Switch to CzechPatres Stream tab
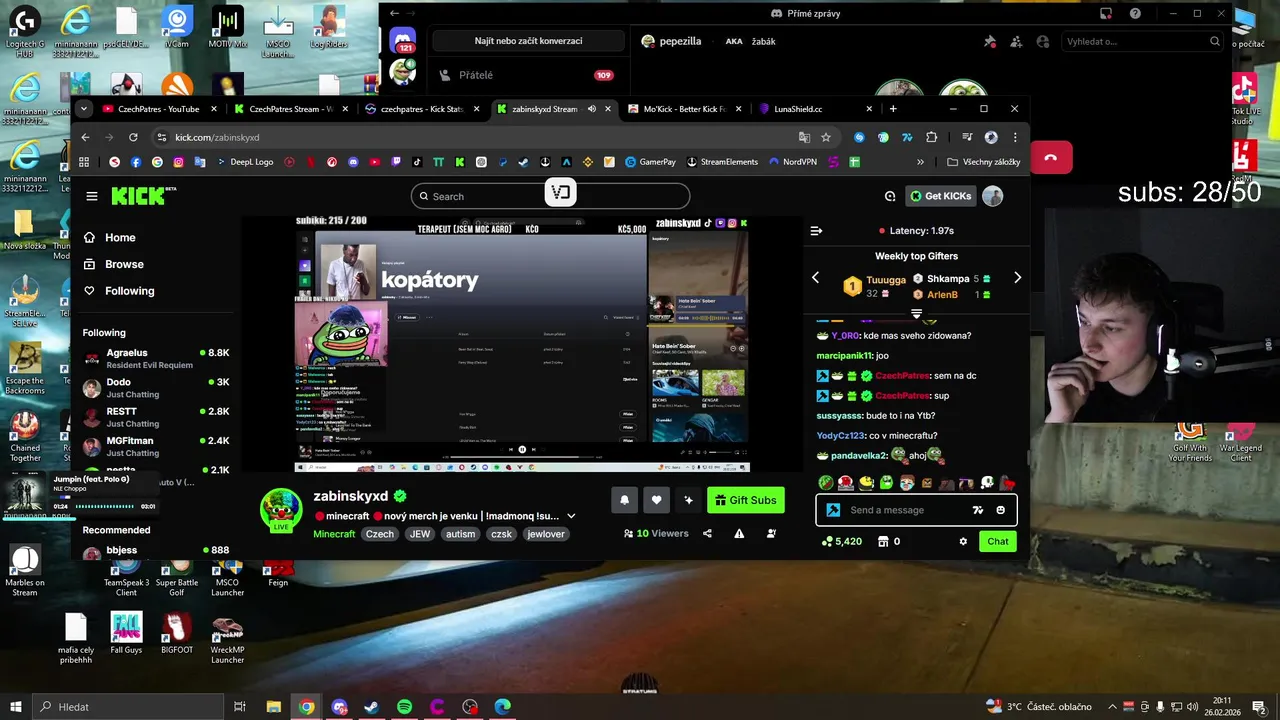Viewport: 1280px width, 720px height. [290, 109]
